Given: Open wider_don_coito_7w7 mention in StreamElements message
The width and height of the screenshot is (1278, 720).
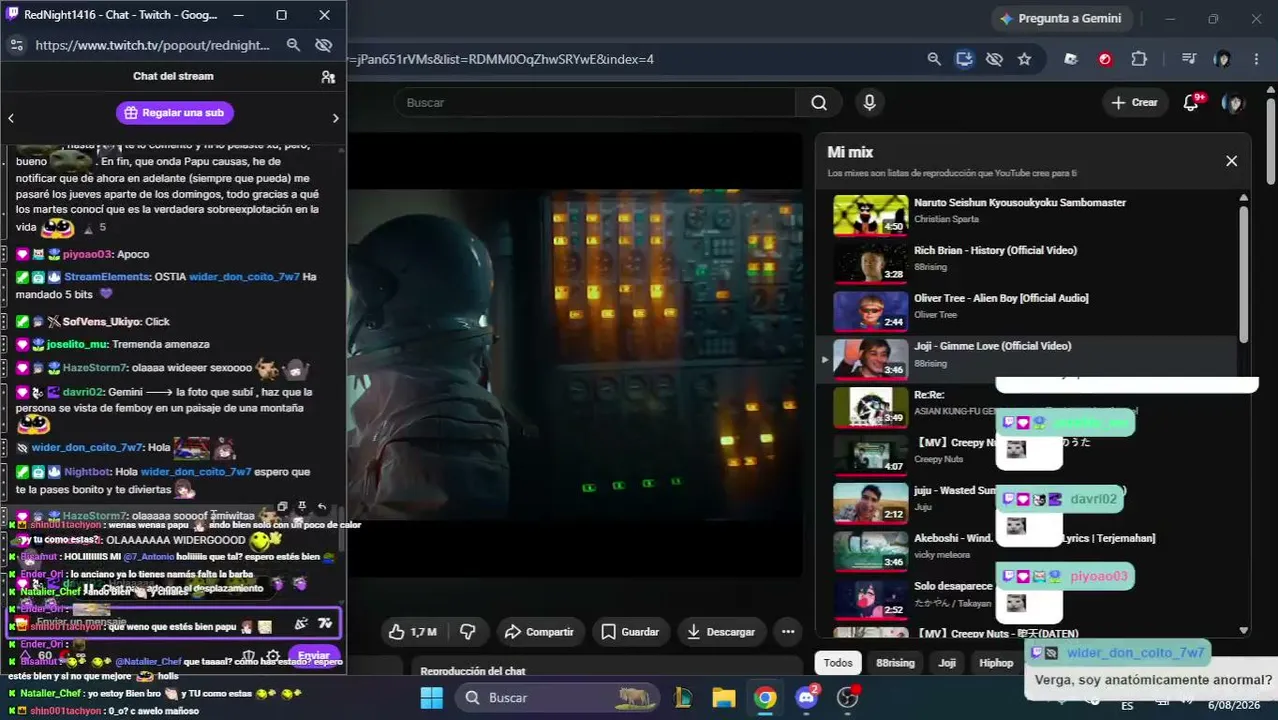Looking at the screenshot, I should coord(244,277).
